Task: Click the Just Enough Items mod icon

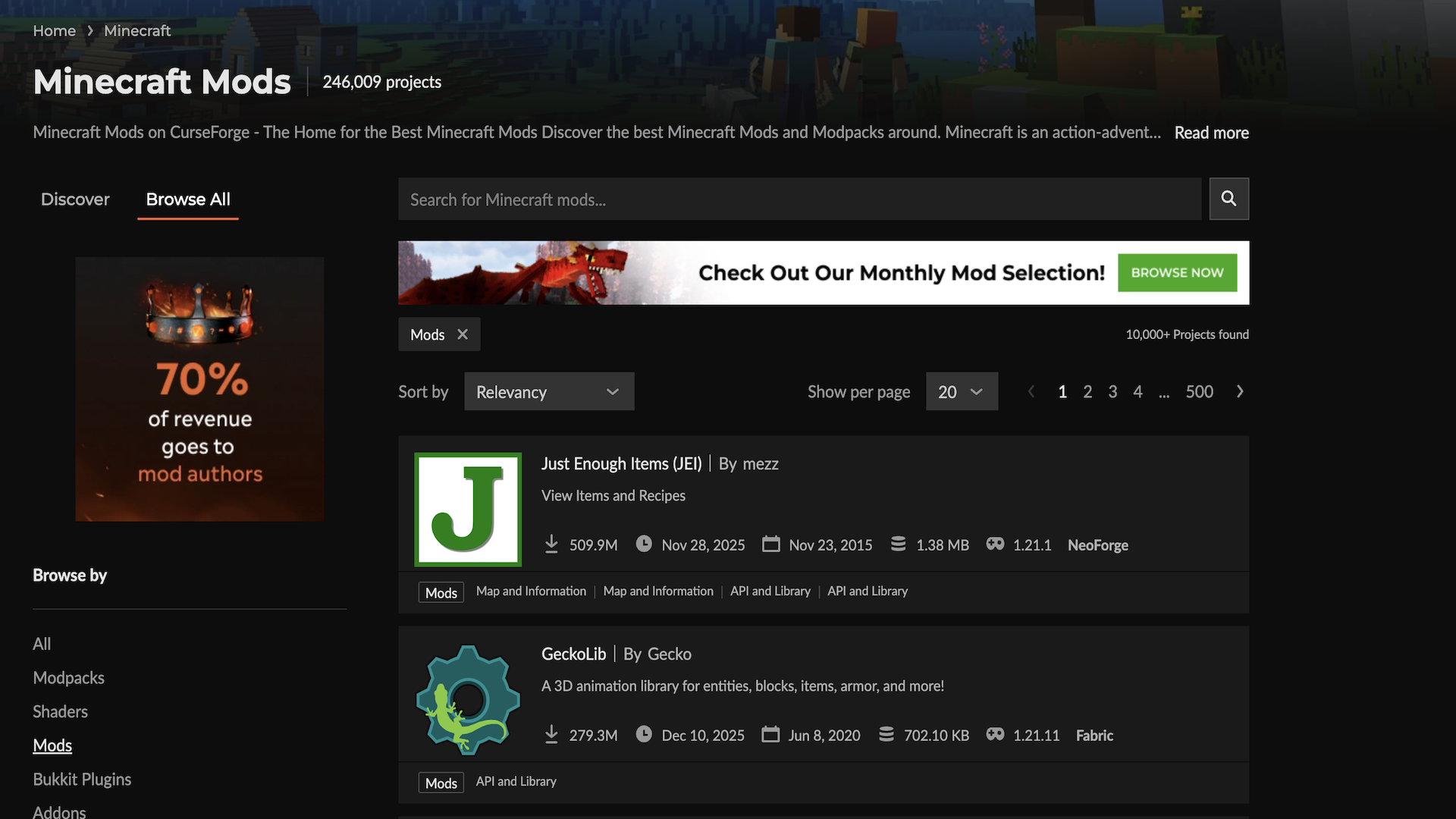Action: 468,510
